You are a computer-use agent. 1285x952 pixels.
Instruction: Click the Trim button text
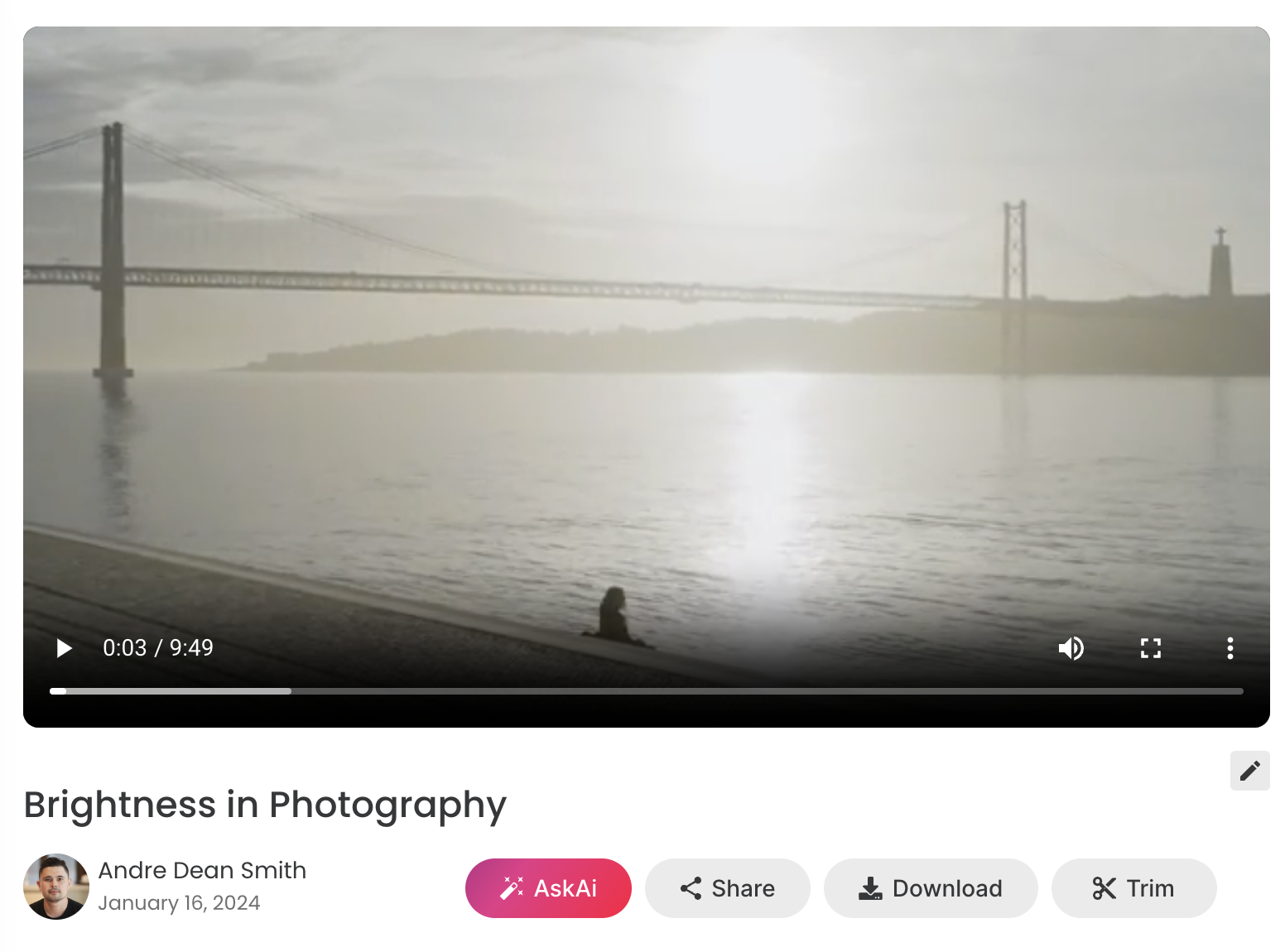coord(1149,888)
